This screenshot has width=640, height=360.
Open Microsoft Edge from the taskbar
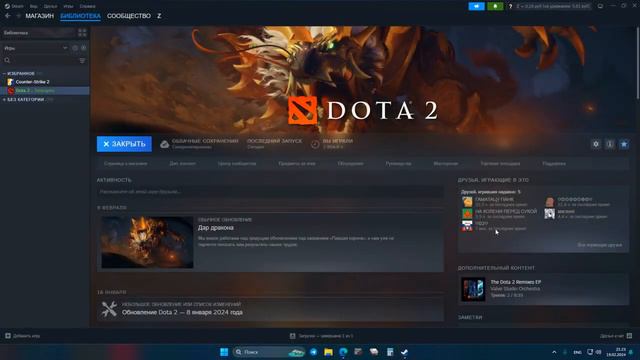343,352
